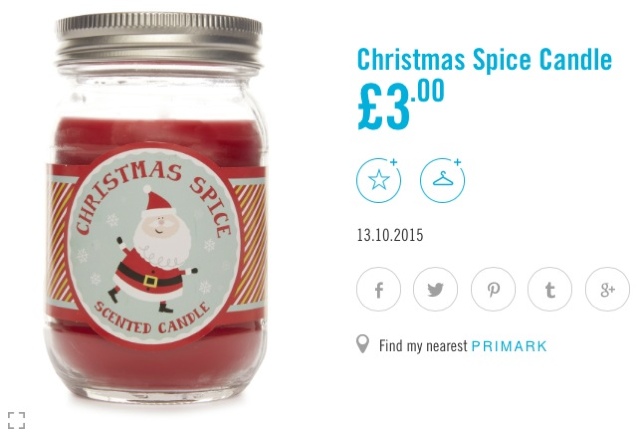Viewport: 640px width, 438px height.
Task: Open the candle jar product photo
Action: [x=157, y=208]
